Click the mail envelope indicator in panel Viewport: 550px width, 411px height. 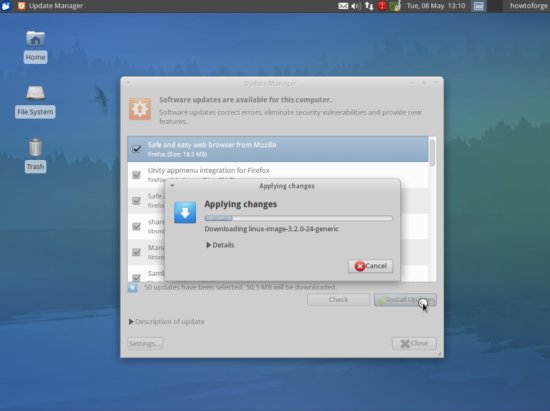coord(343,6)
